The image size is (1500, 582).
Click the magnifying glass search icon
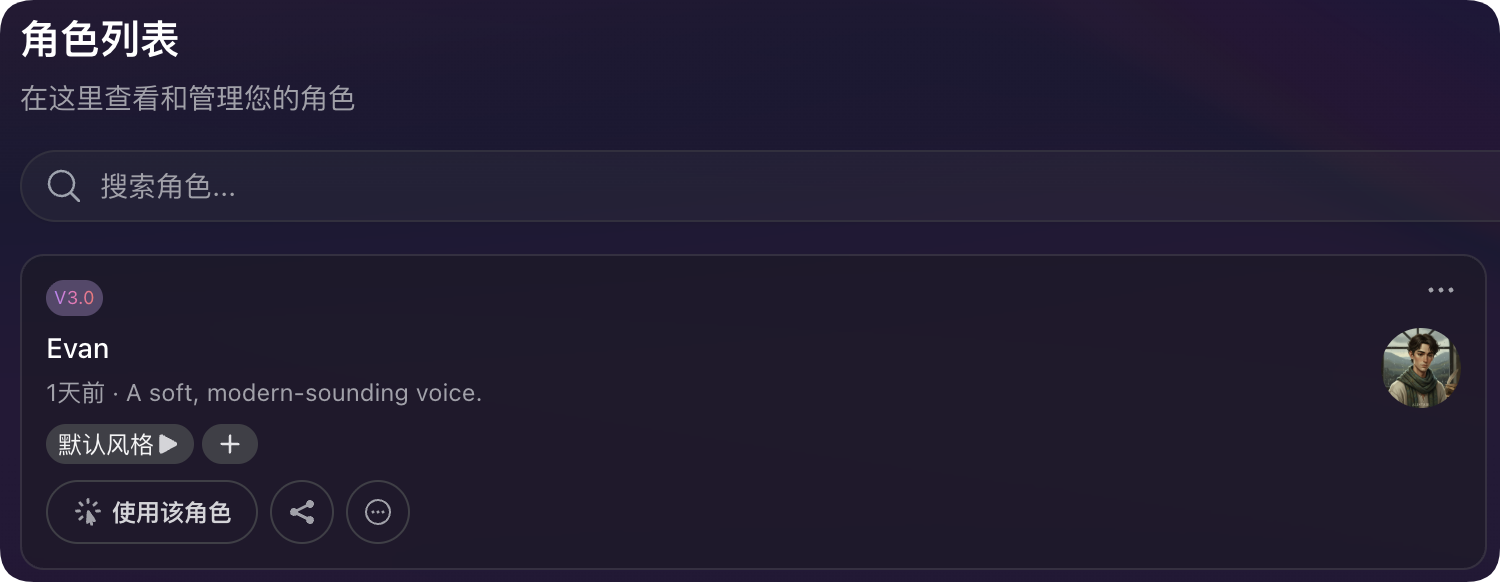coord(64,186)
